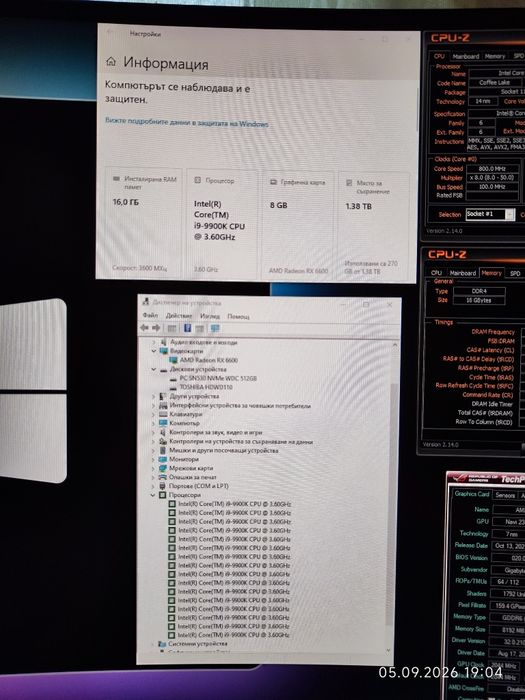
Task: Collapse the Процесори node
Action: coord(153,495)
